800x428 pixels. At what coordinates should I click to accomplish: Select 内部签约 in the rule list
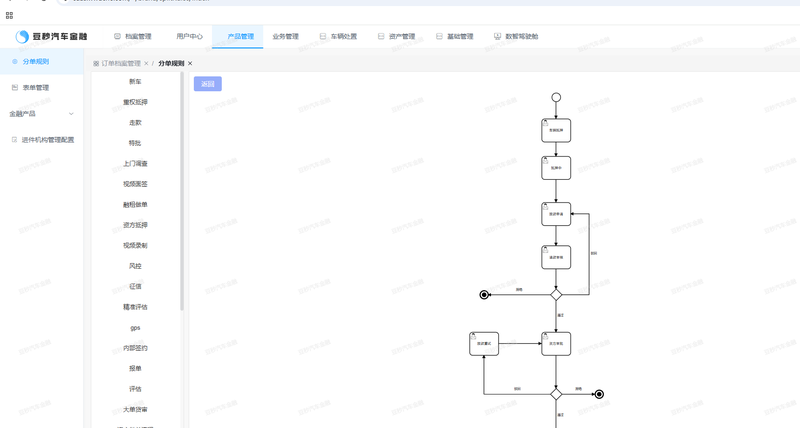(x=135, y=348)
